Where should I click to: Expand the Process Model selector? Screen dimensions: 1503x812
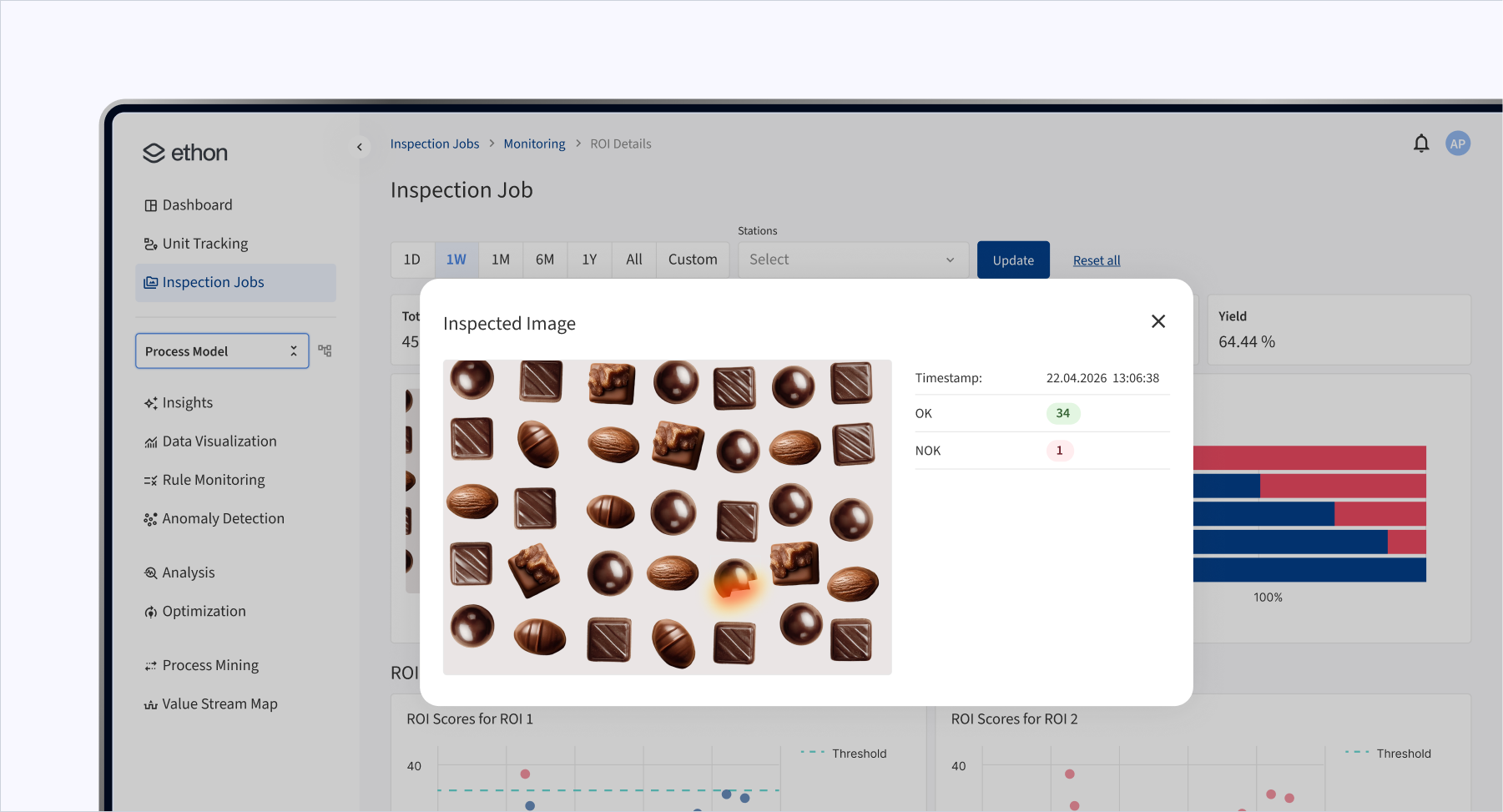293,351
